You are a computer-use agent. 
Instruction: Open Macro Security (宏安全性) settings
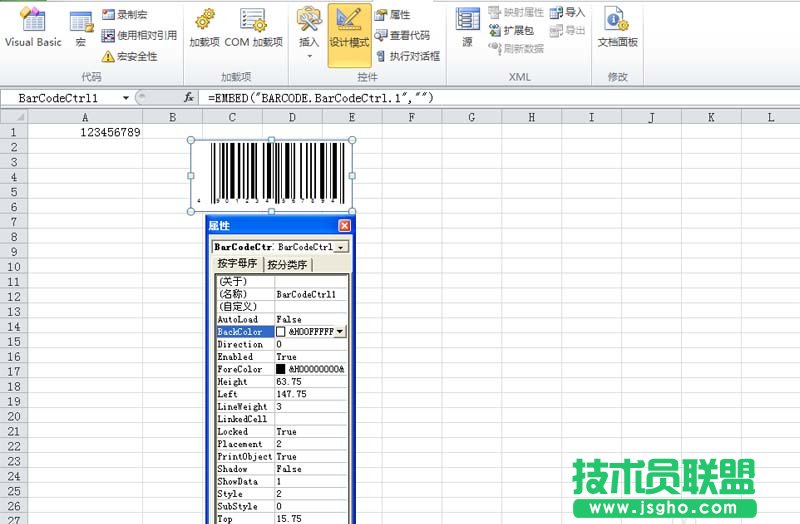(x=129, y=56)
